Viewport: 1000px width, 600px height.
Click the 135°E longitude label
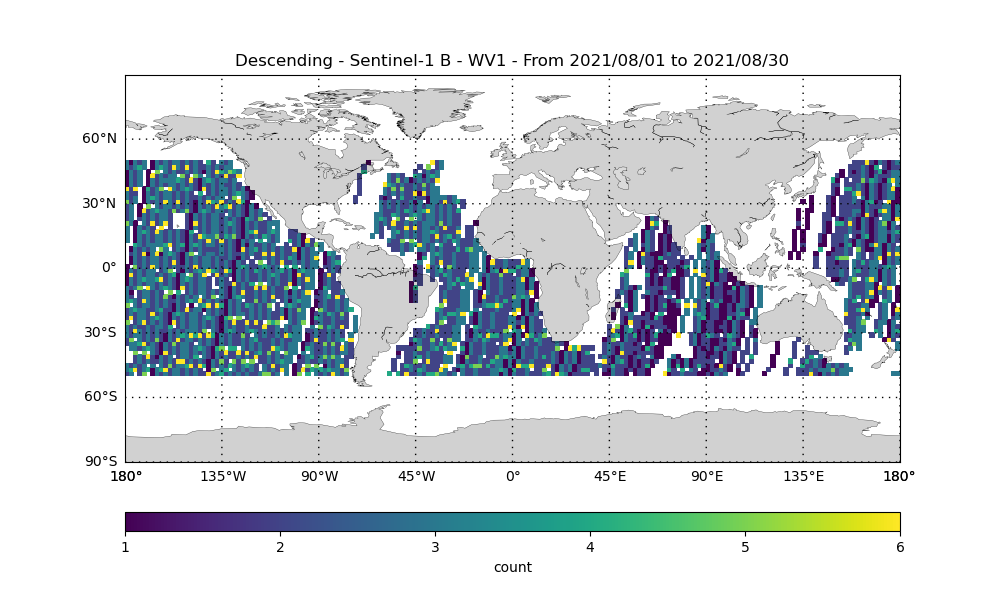[x=804, y=476]
